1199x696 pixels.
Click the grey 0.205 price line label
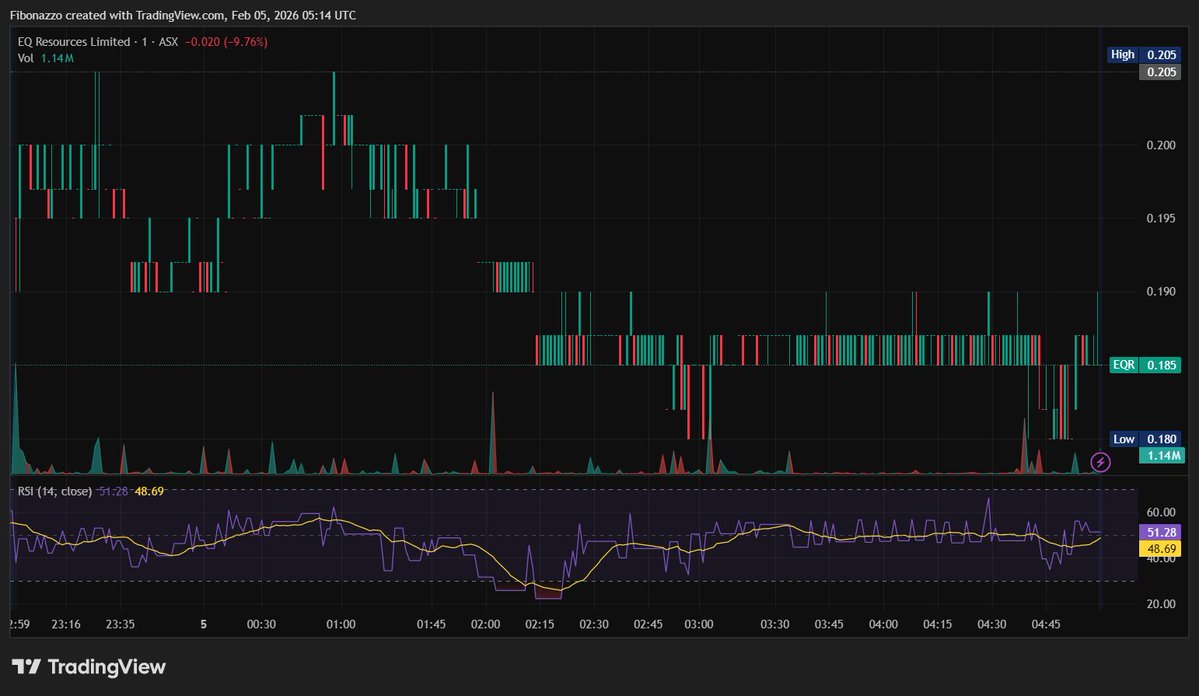pyautogui.click(x=1160, y=72)
